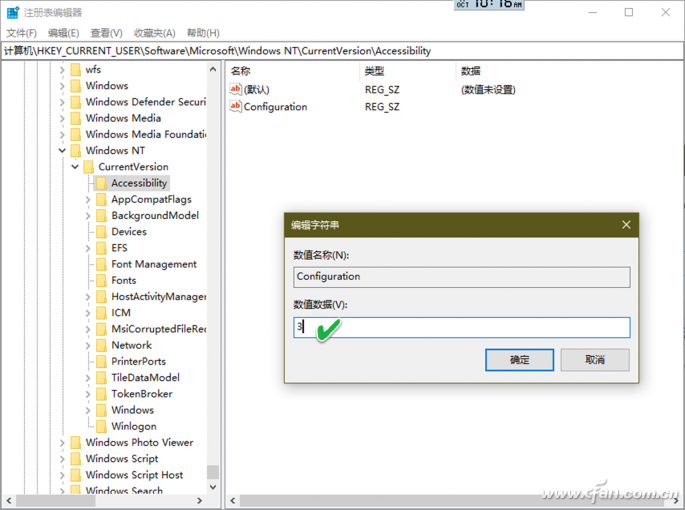This screenshot has height=510, width=685.
Task: Click the EFS folder icon
Action: (101, 248)
